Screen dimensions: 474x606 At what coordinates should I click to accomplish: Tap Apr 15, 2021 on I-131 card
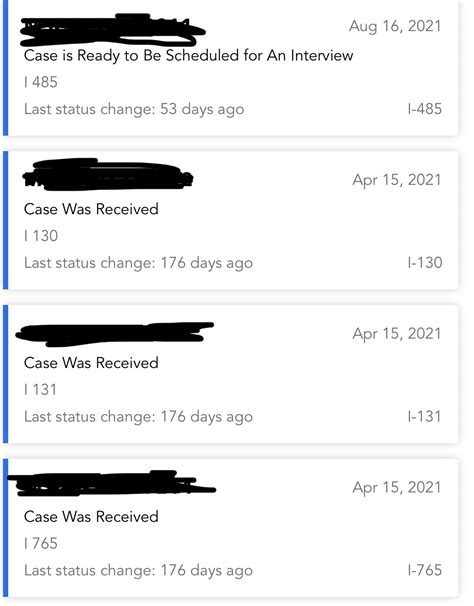[396, 334]
